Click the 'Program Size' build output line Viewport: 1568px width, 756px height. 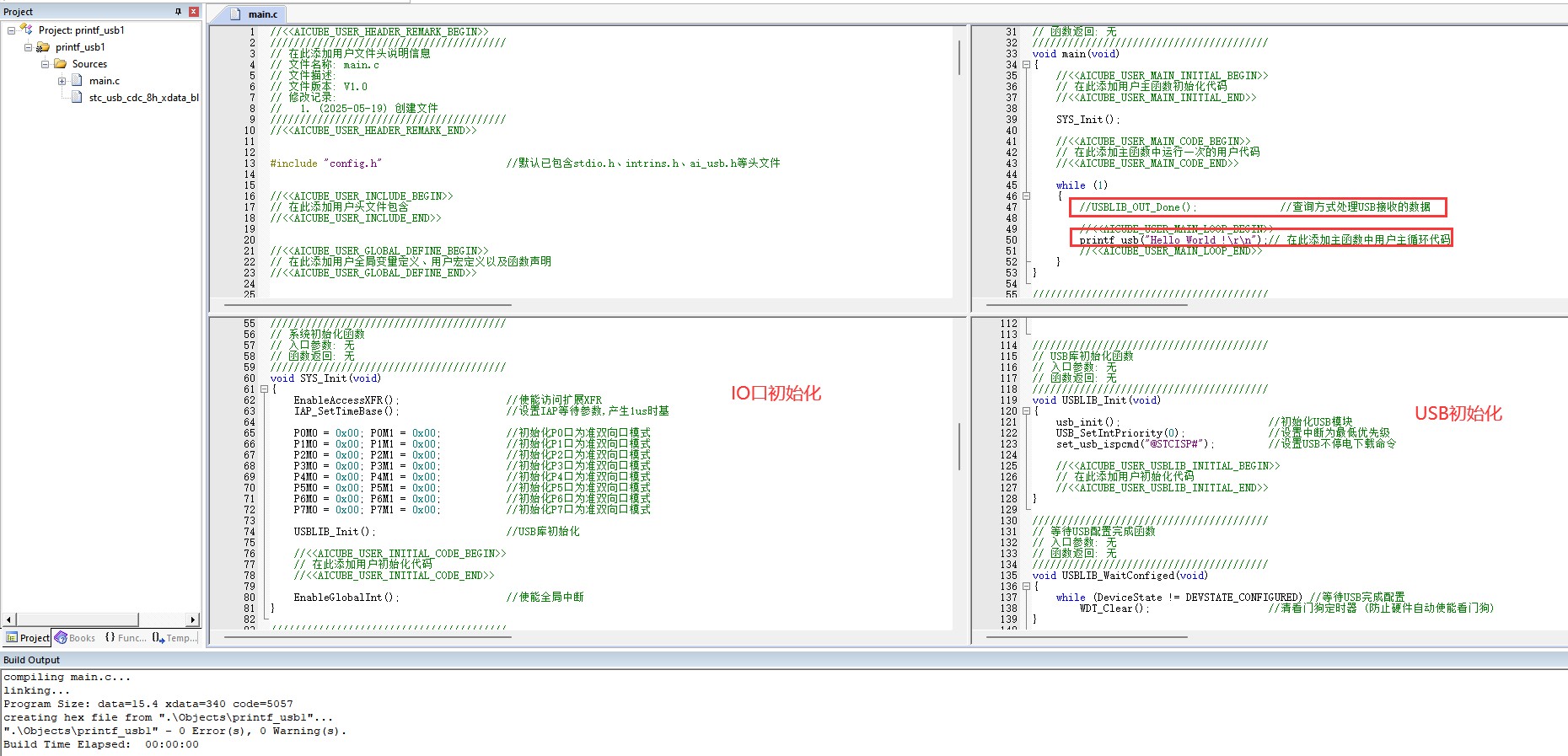148,704
